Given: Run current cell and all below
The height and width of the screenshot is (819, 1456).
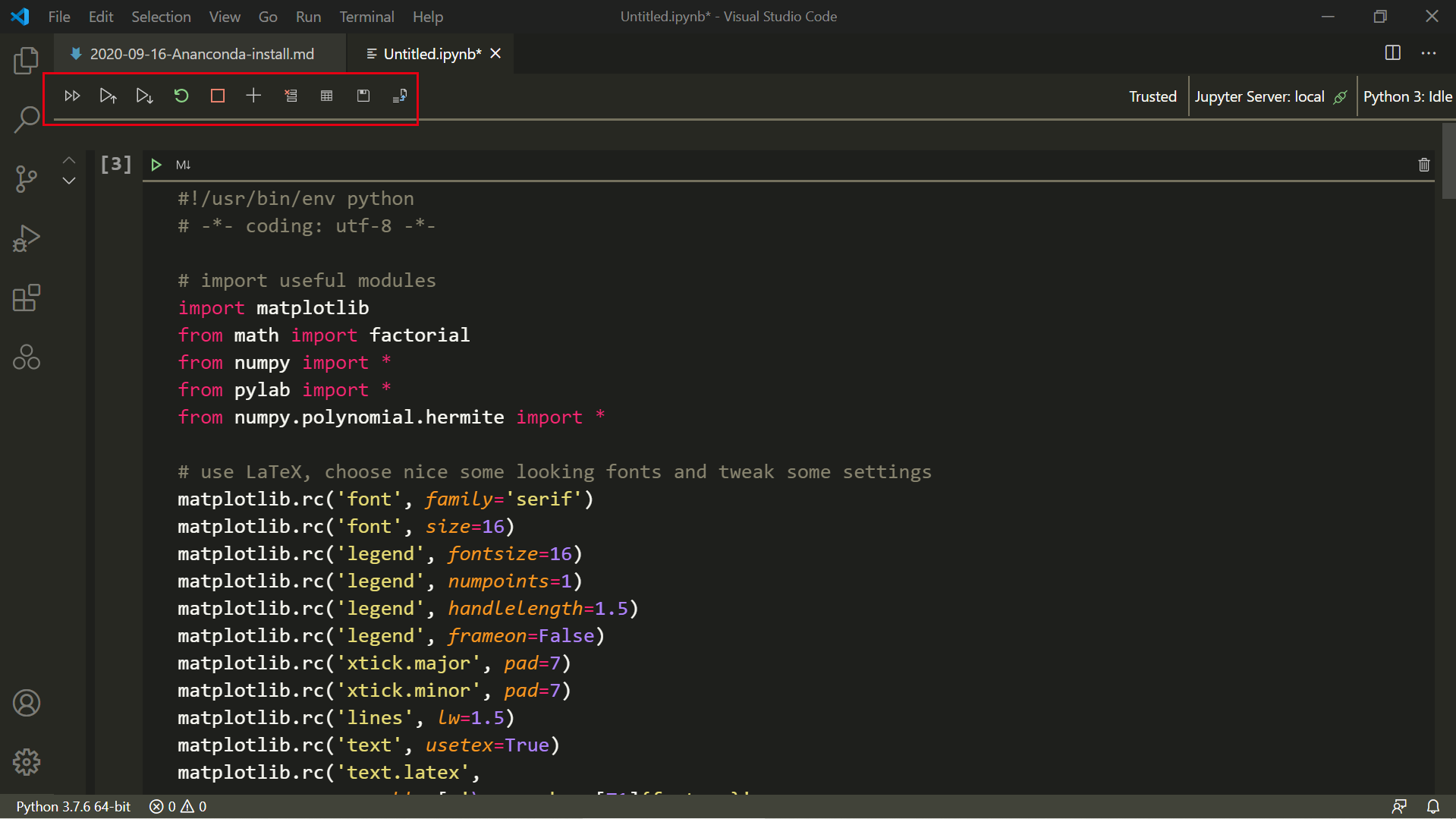Looking at the screenshot, I should (x=144, y=96).
